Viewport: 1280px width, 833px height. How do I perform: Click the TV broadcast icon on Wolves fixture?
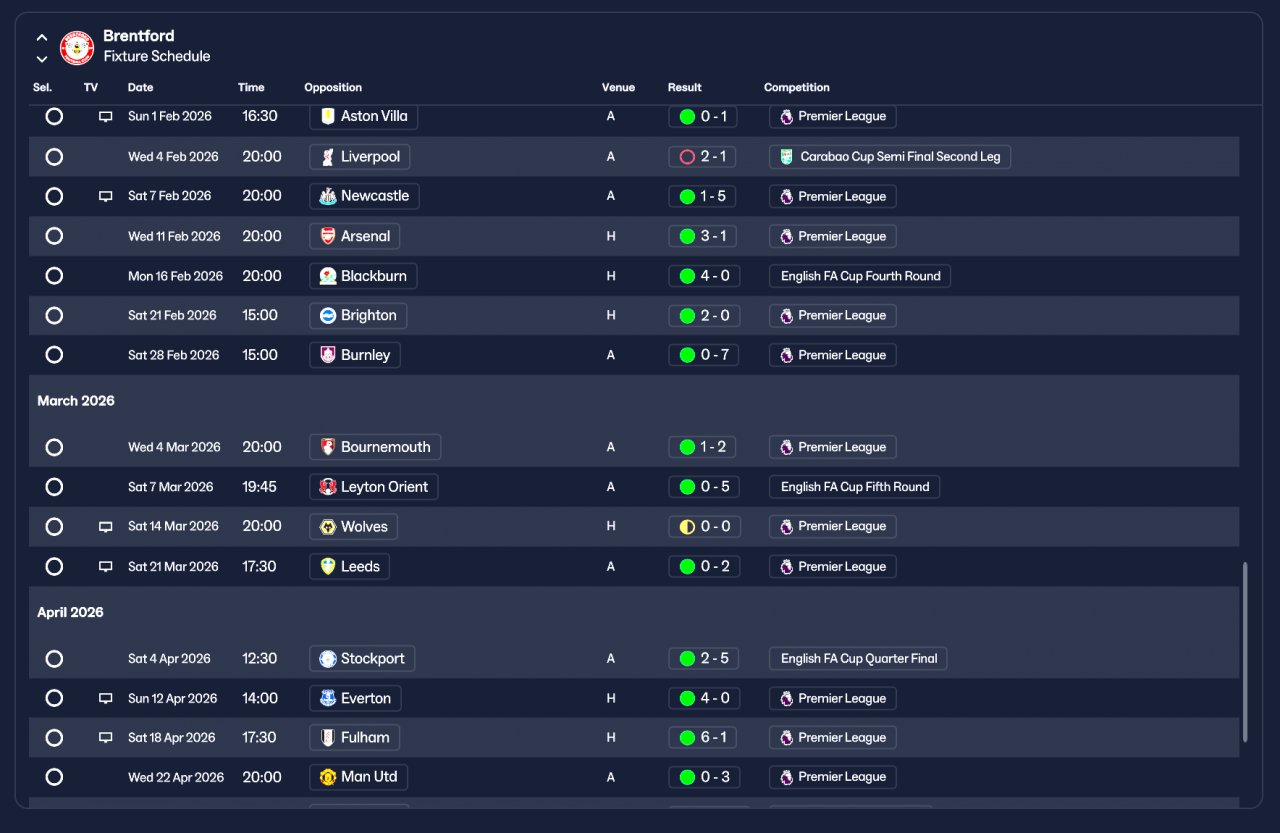coord(105,527)
